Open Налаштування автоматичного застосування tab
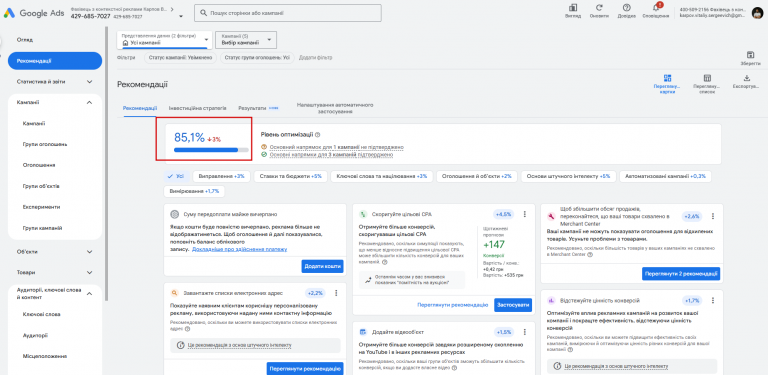 (335, 108)
